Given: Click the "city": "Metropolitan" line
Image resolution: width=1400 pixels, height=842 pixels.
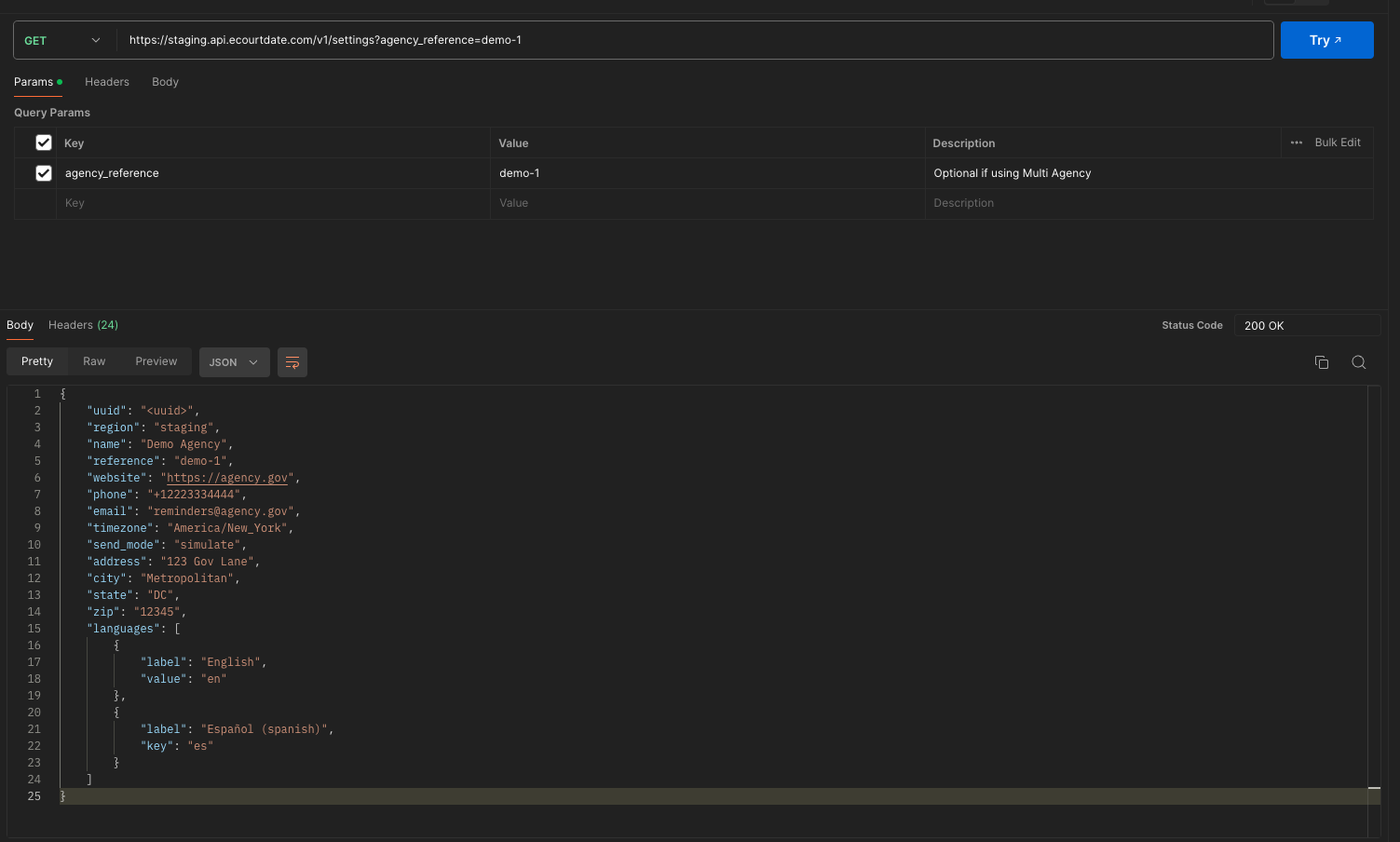Looking at the screenshot, I should click(x=163, y=578).
